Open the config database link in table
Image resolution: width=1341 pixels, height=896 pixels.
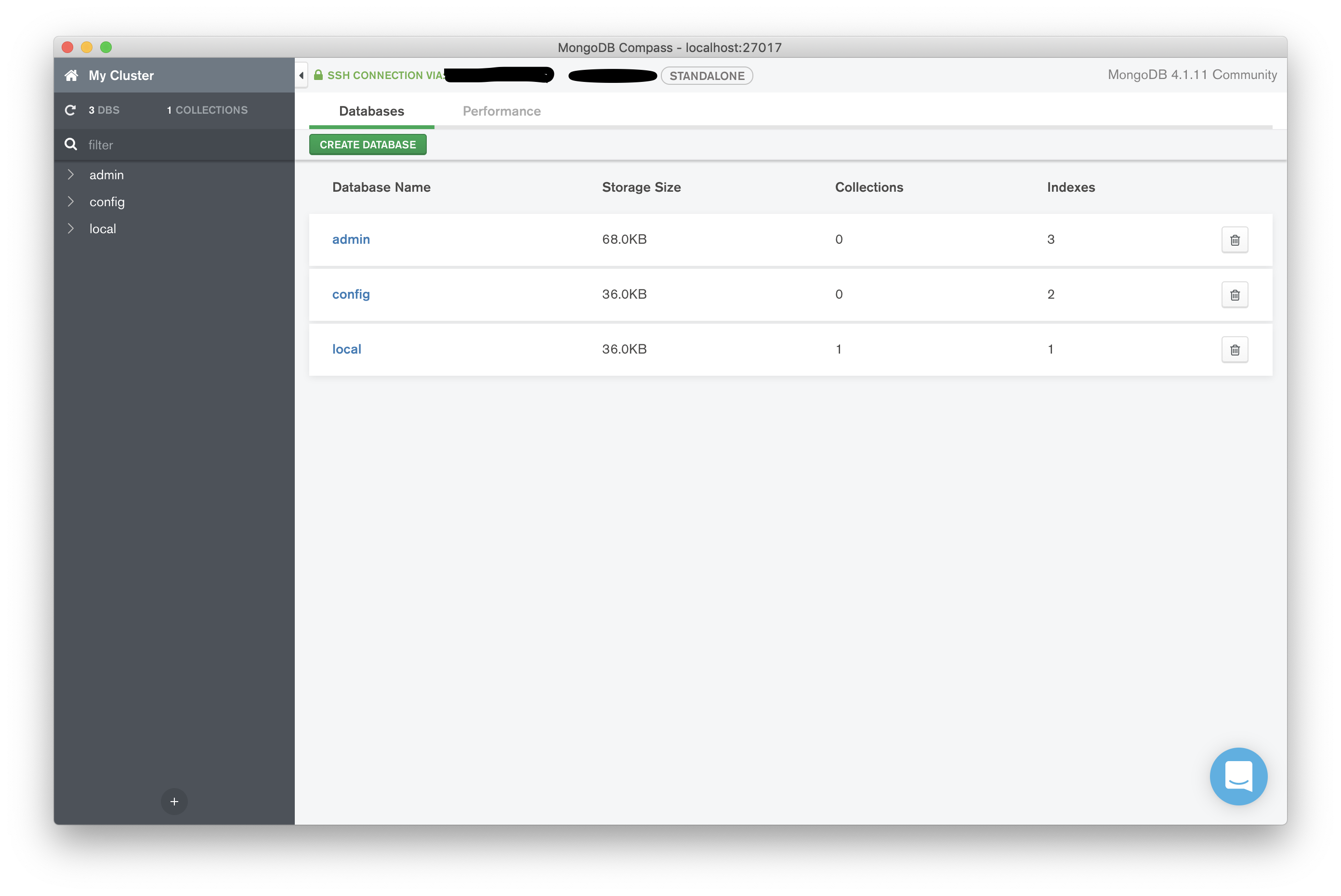click(x=351, y=294)
